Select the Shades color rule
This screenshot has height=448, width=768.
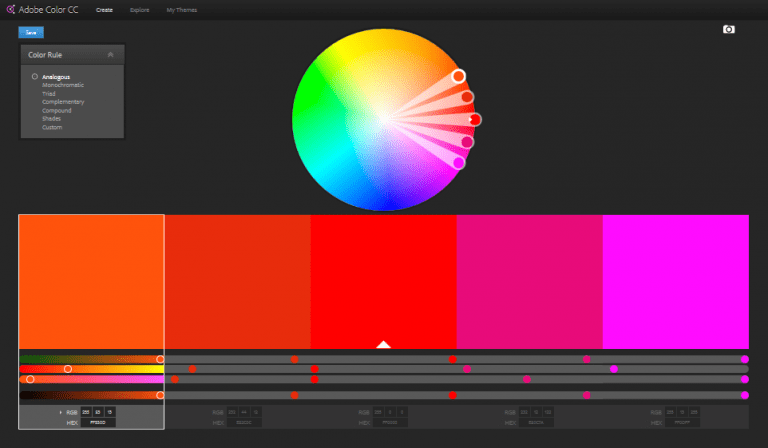(51, 118)
